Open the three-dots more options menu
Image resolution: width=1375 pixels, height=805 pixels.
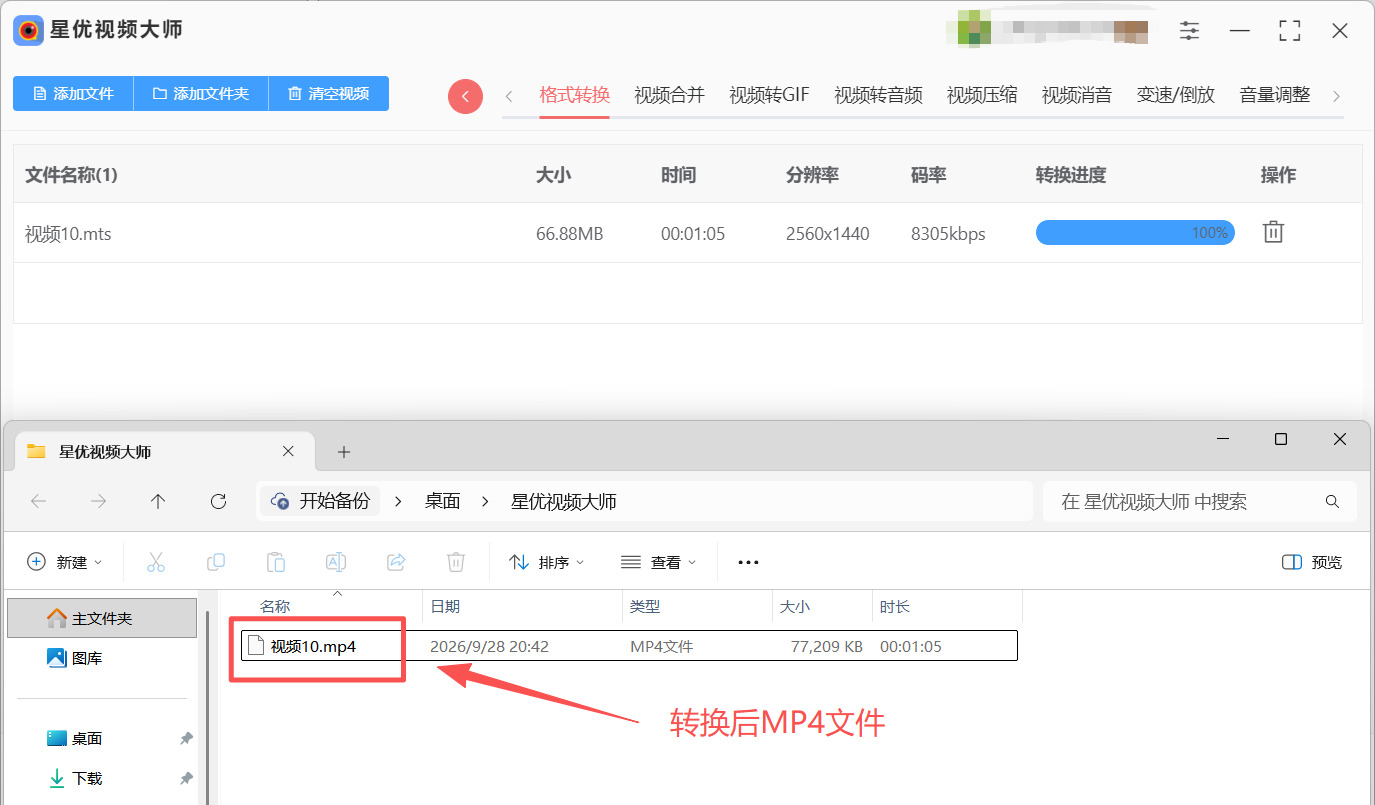coord(748,563)
